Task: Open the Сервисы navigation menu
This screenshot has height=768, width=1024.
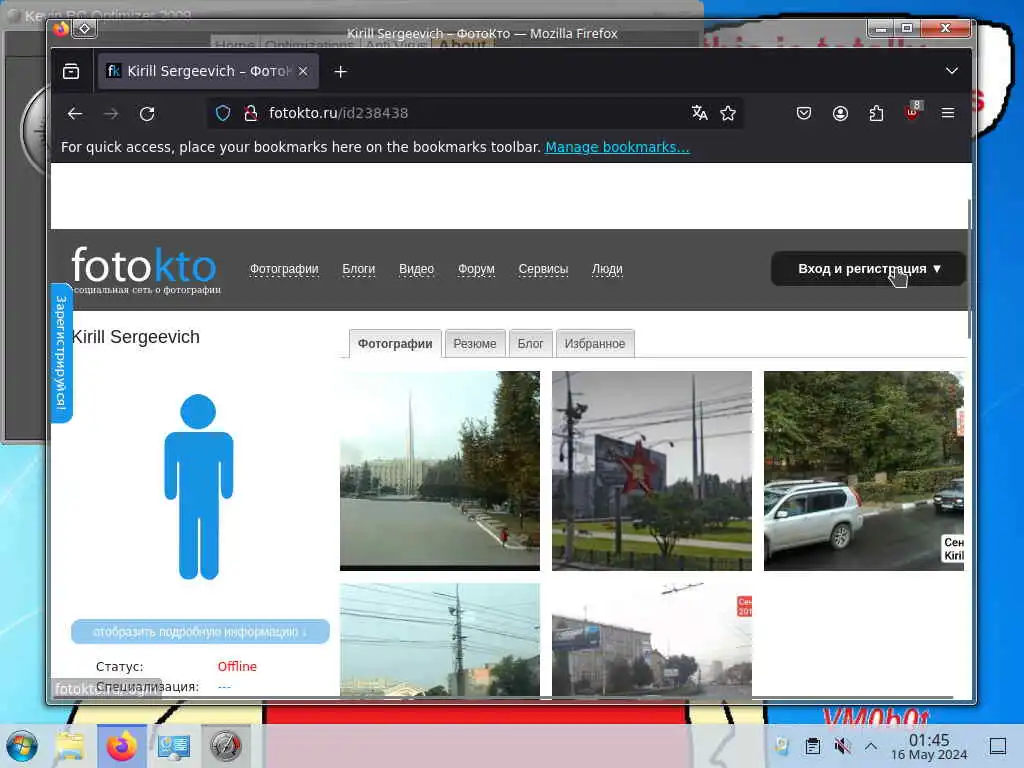Action: [543, 269]
